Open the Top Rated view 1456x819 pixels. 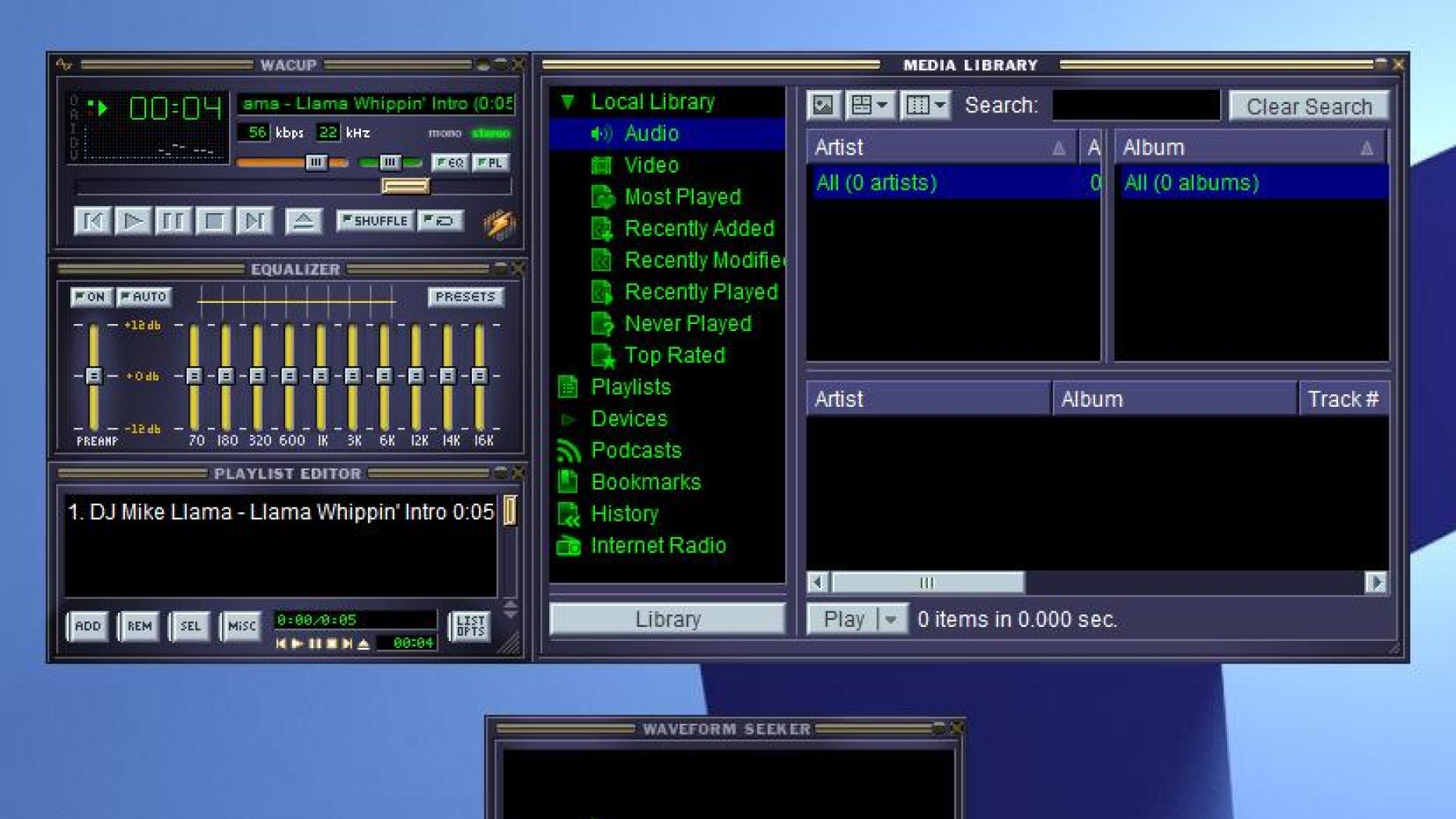point(674,355)
